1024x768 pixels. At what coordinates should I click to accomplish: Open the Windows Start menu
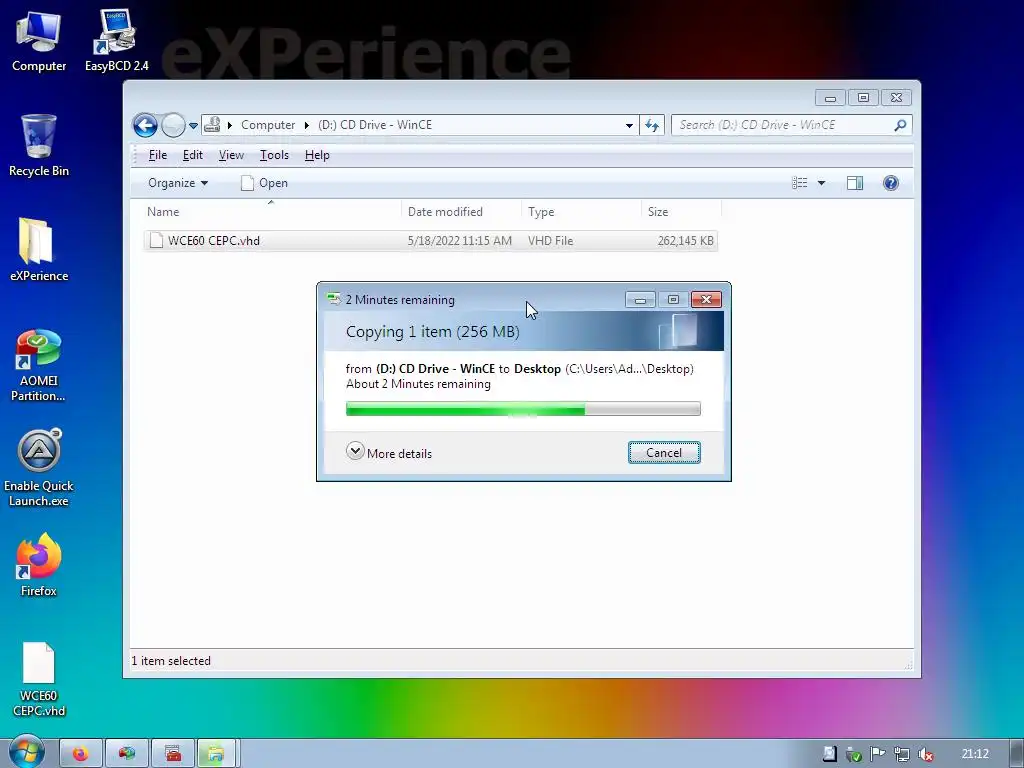coord(27,751)
